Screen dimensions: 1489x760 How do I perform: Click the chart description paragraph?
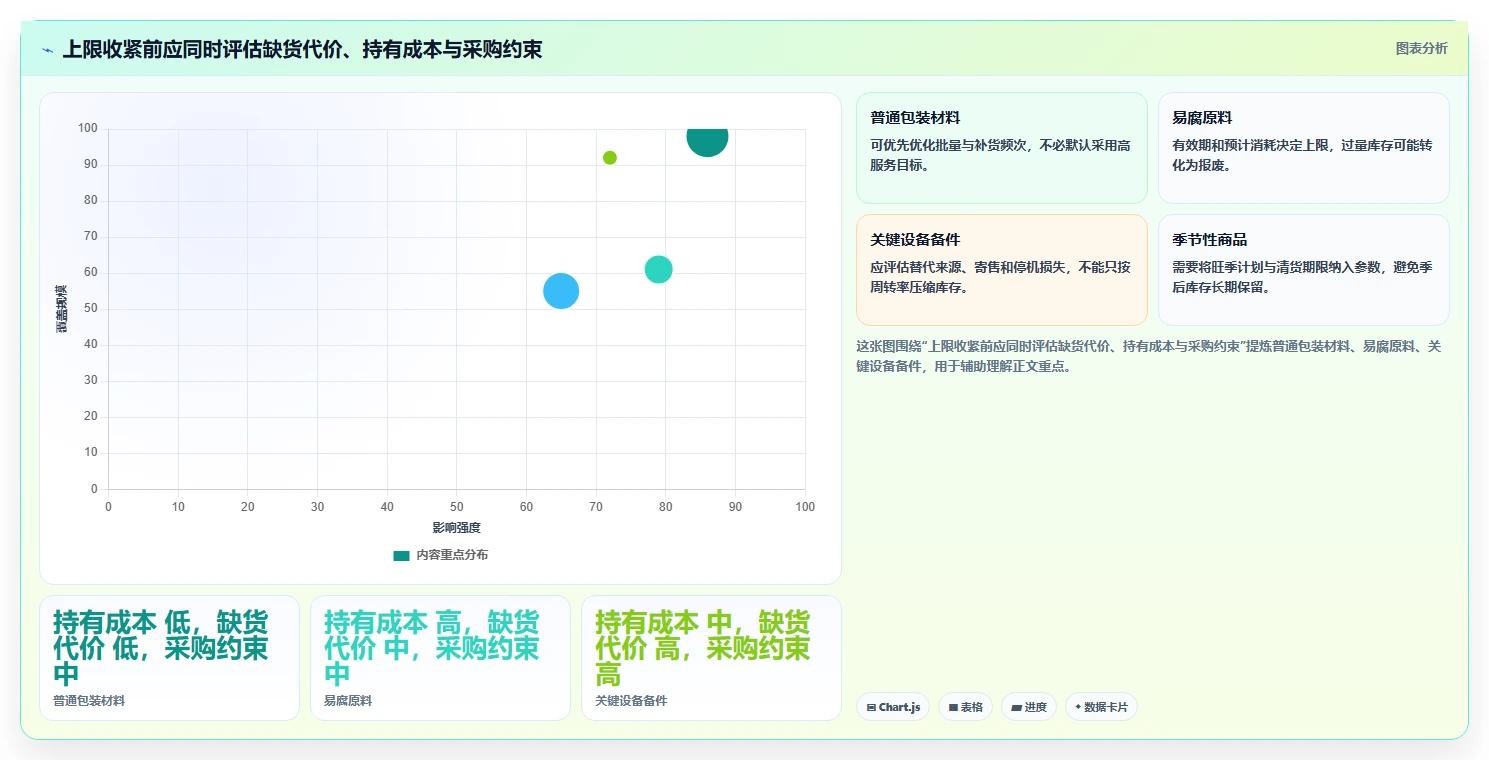coord(1149,356)
